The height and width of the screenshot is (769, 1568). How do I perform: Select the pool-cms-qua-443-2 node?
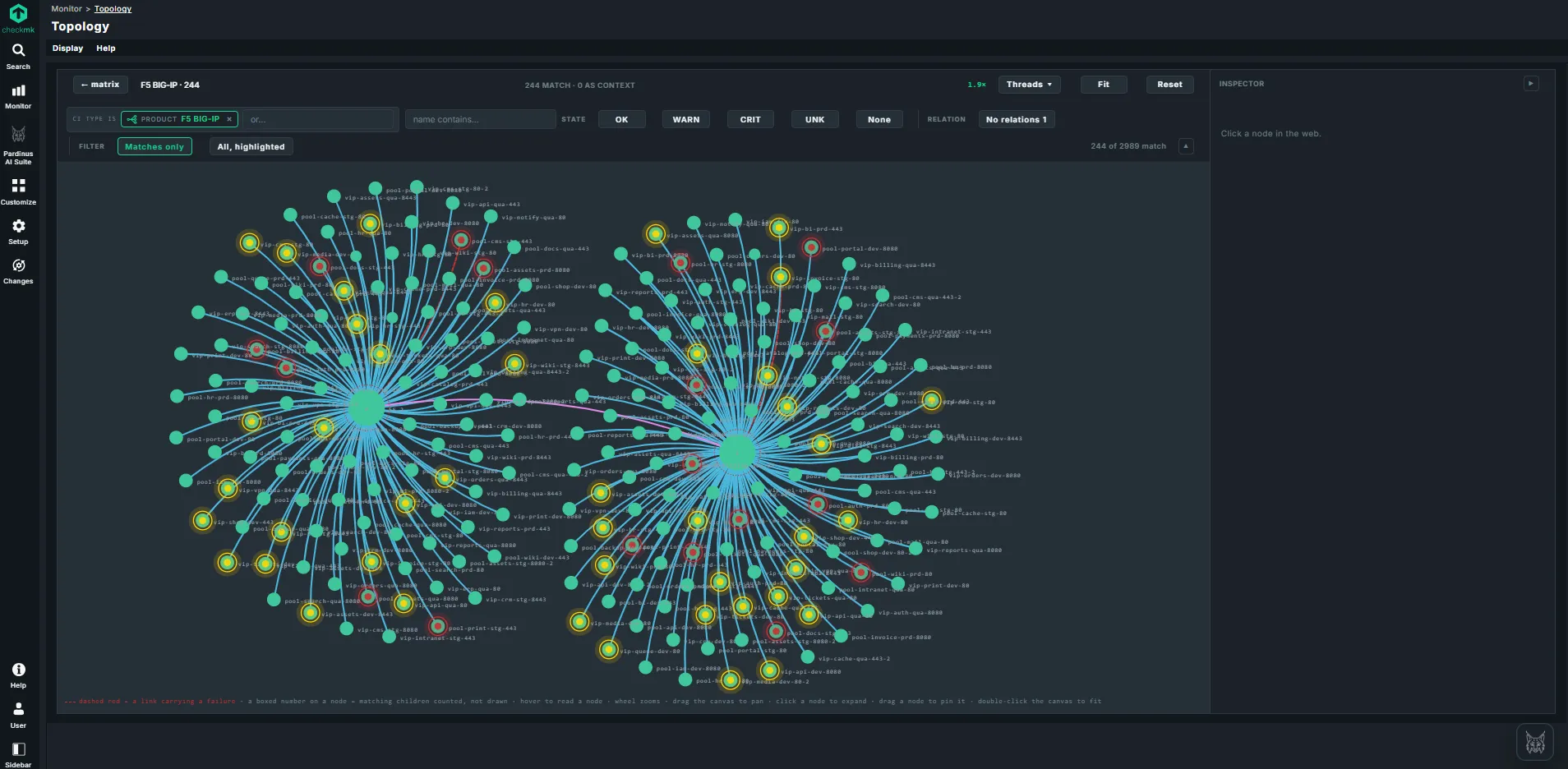pyautogui.click(x=882, y=296)
